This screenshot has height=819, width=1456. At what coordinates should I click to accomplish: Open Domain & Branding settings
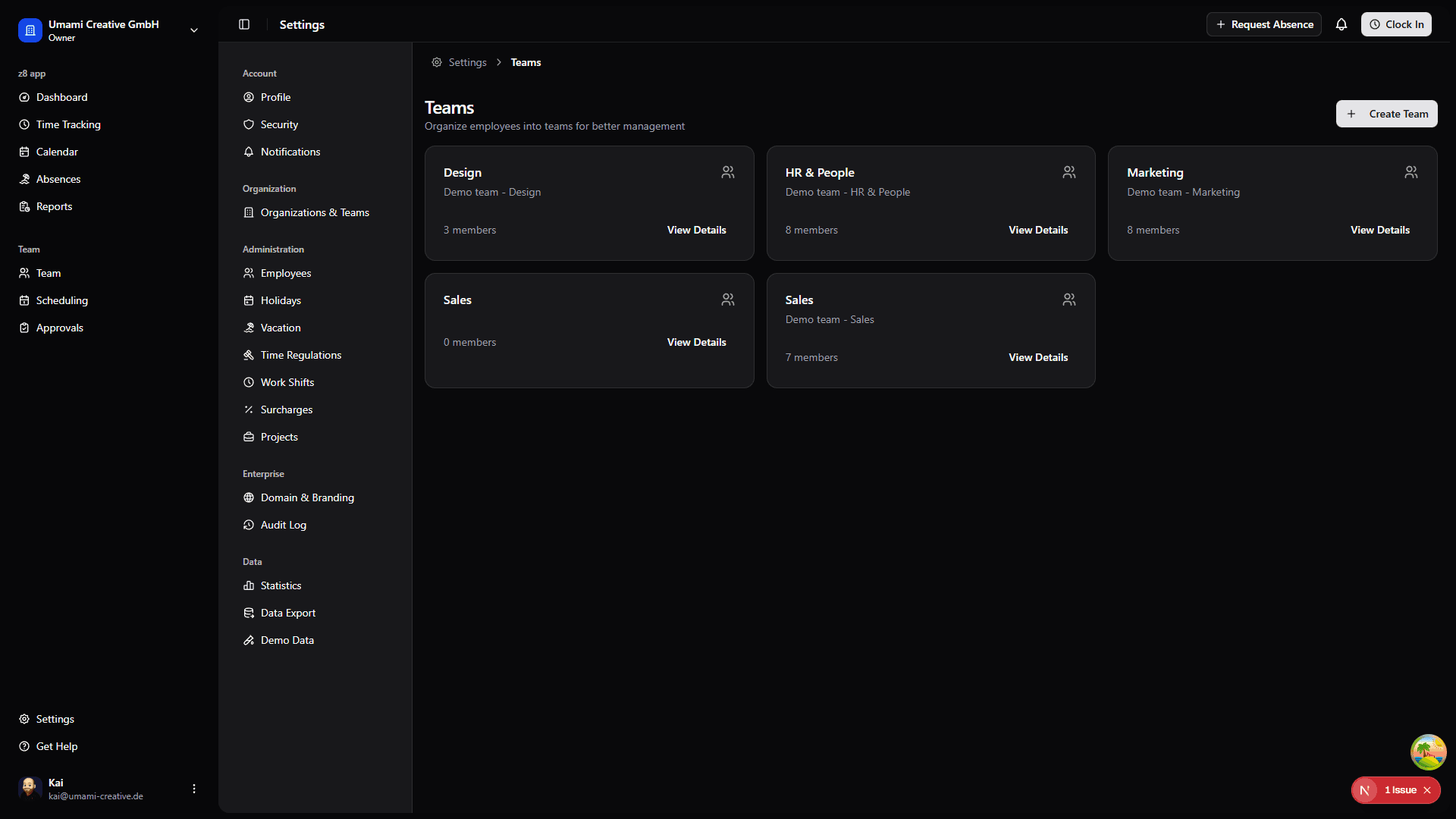[306, 497]
